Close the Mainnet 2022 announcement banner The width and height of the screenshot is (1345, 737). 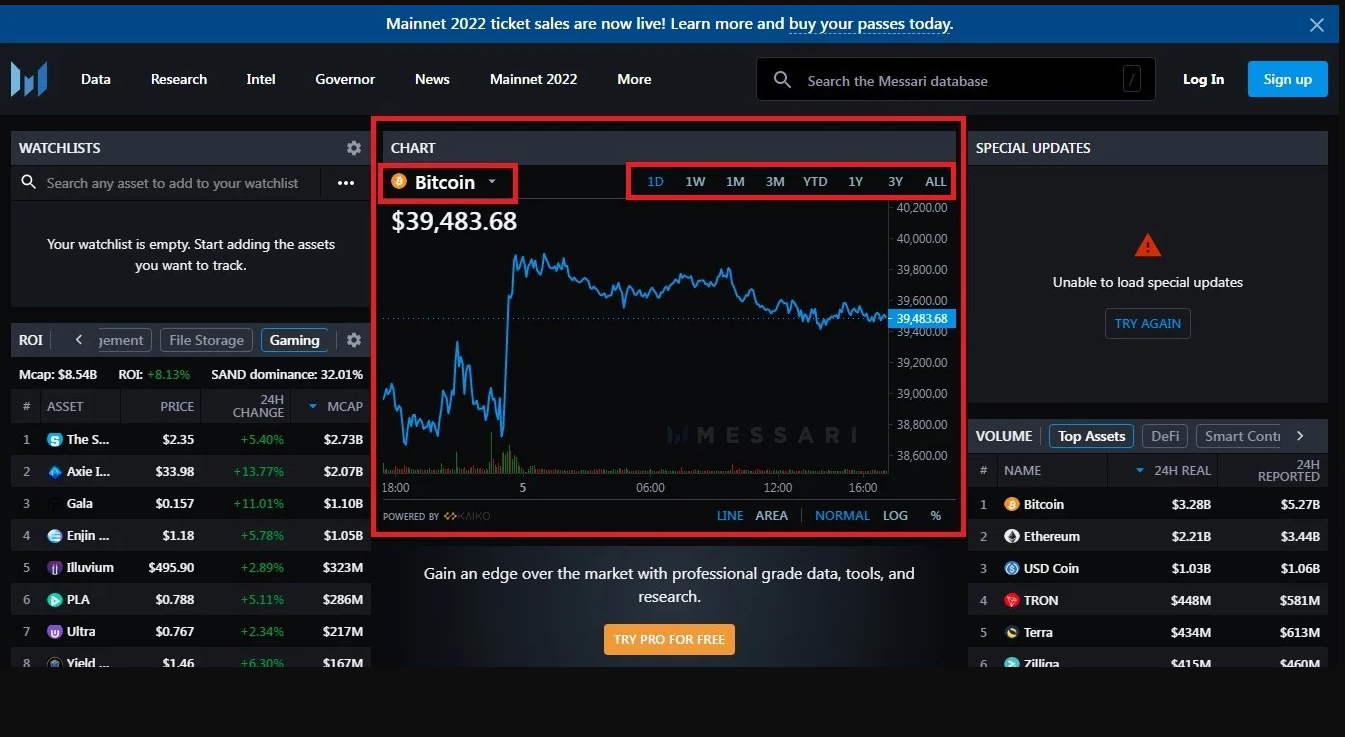click(x=1317, y=25)
